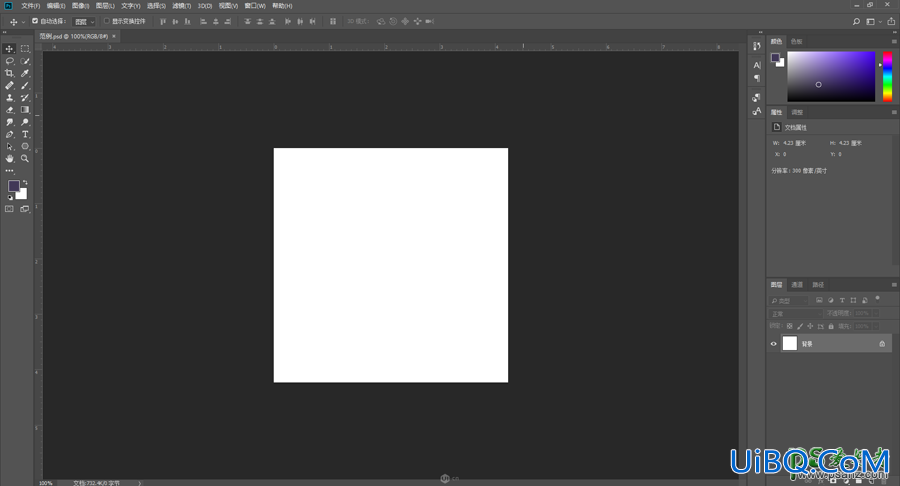Click the foreground color swatch in toolbar
The width and height of the screenshot is (900, 486).
[x=14, y=186]
